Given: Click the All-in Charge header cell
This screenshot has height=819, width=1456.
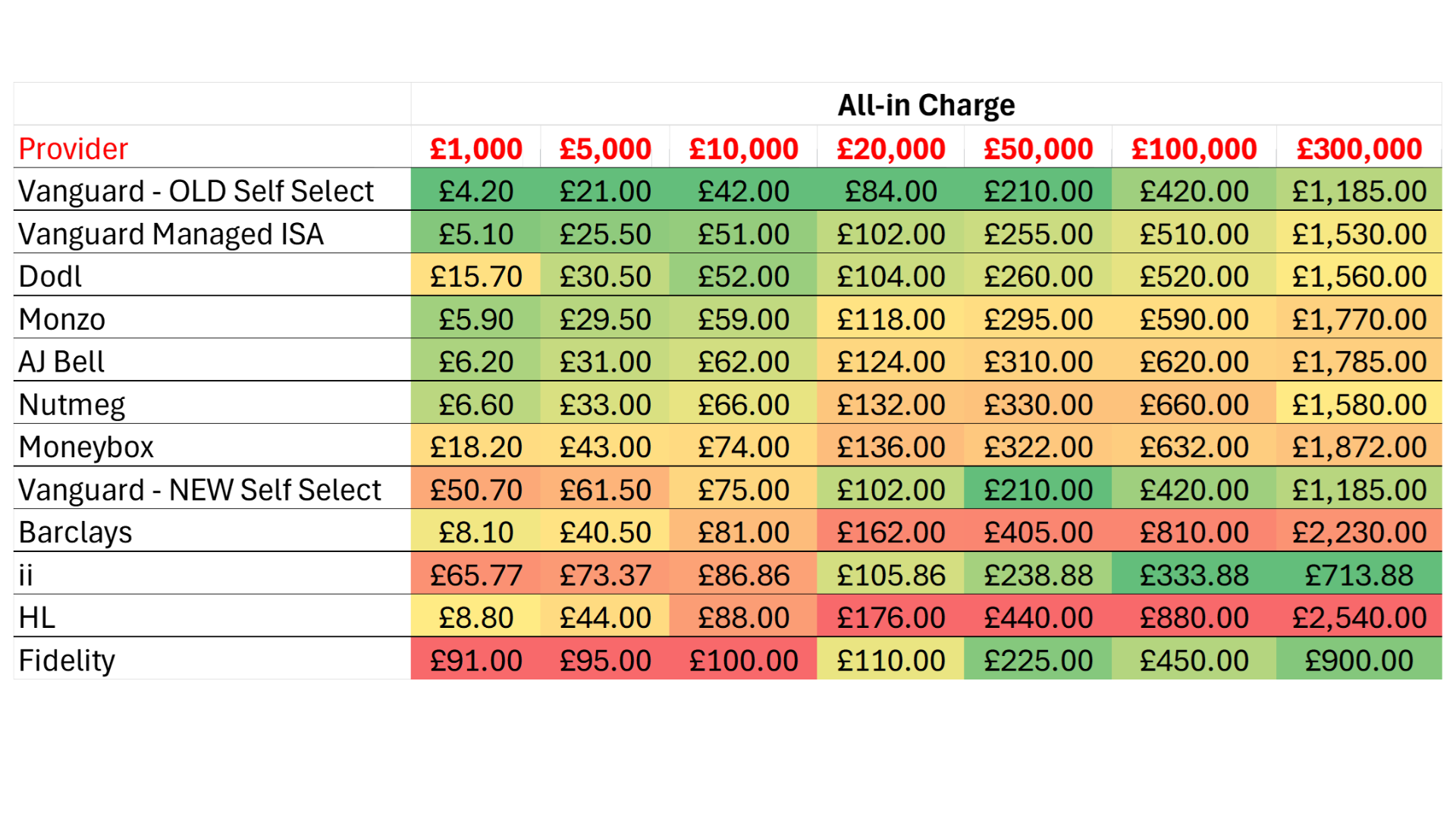Looking at the screenshot, I should coord(926,105).
